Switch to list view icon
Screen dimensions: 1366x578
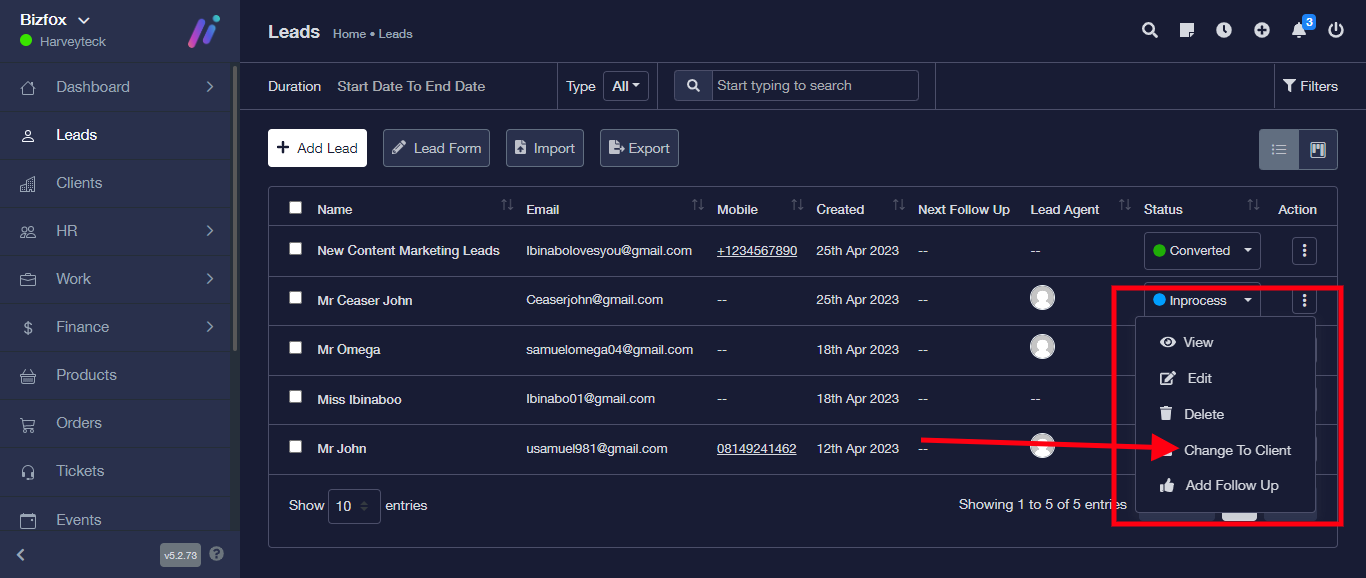tap(1279, 150)
